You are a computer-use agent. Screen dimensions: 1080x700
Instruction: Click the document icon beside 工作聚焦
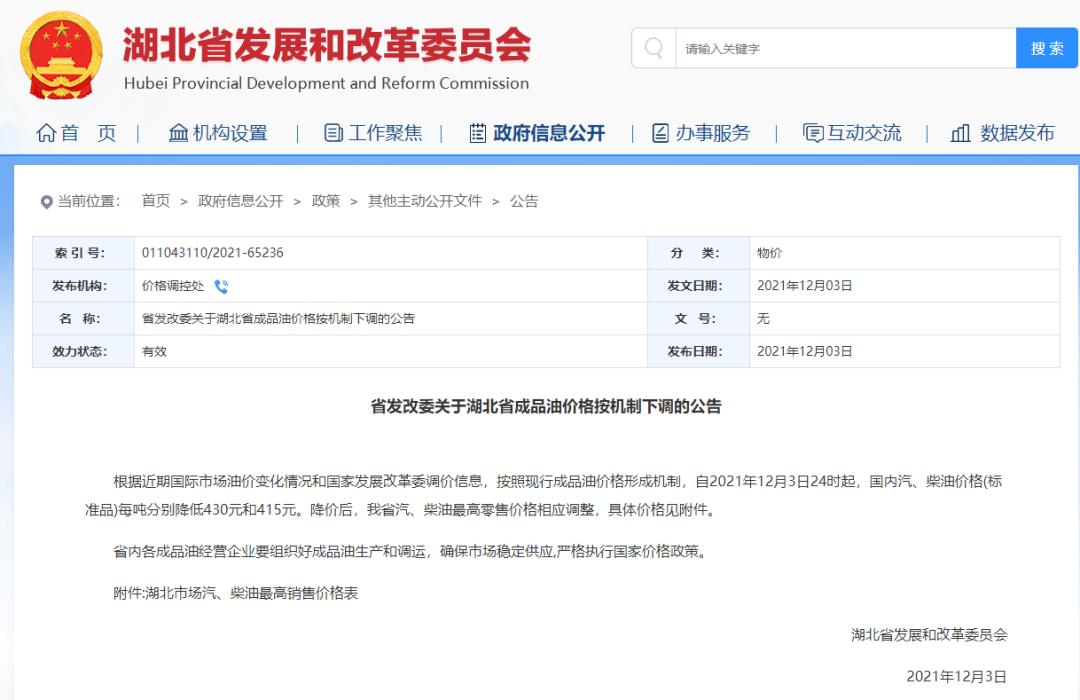pos(333,132)
